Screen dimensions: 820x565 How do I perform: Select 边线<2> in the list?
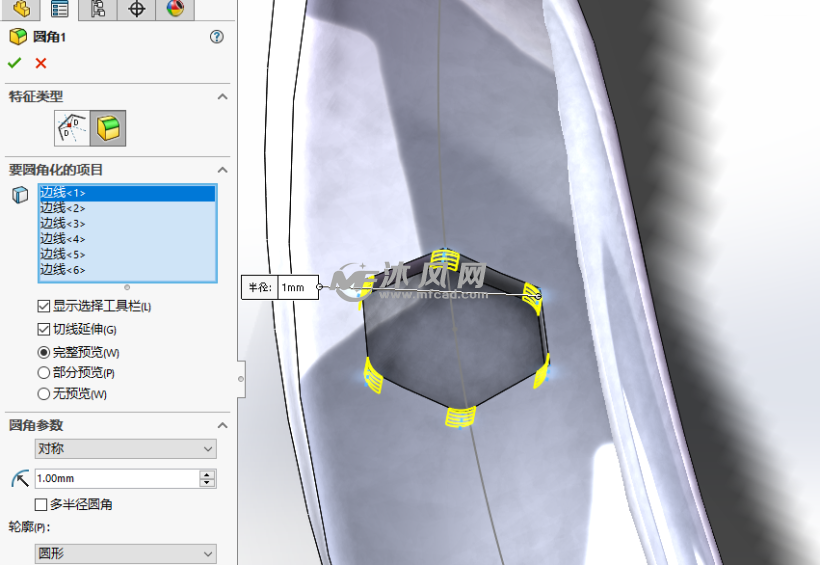pos(127,208)
